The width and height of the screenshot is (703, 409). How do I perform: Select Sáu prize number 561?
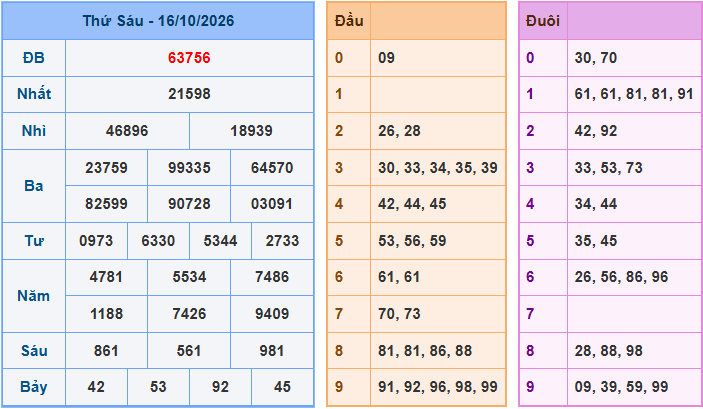[x=189, y=351]
